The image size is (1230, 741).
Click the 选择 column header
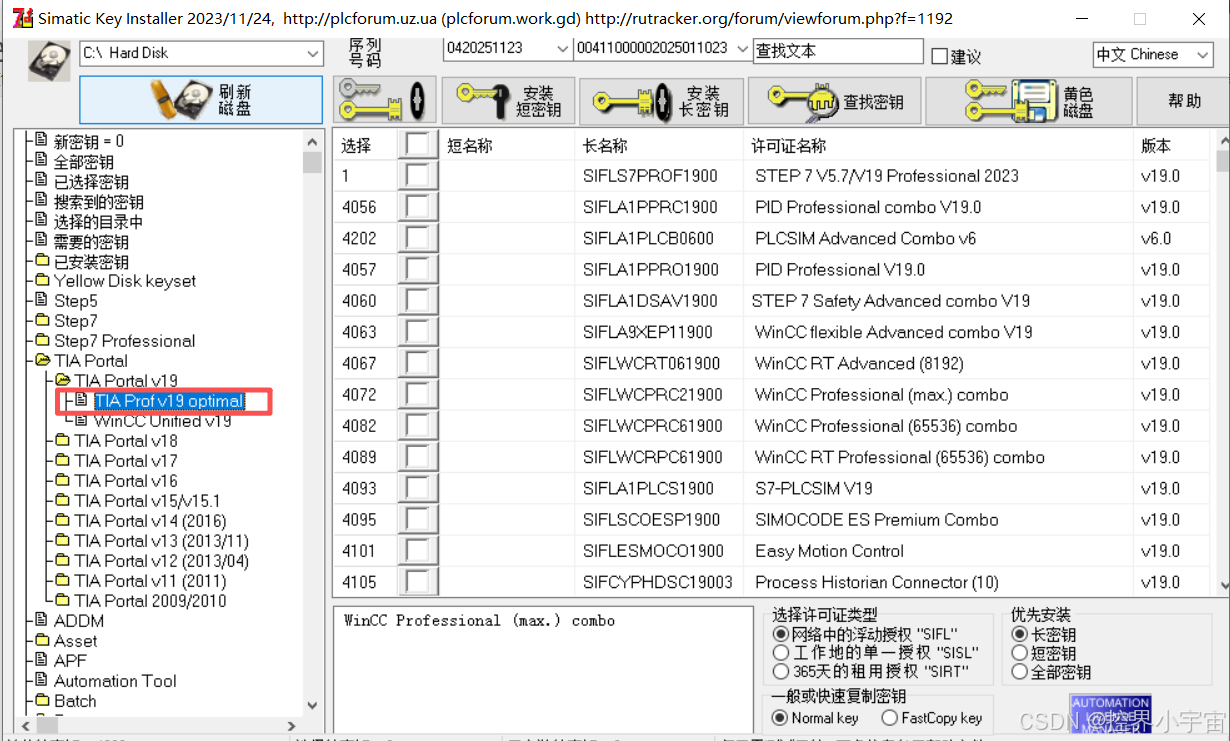[x=355, y=146]
